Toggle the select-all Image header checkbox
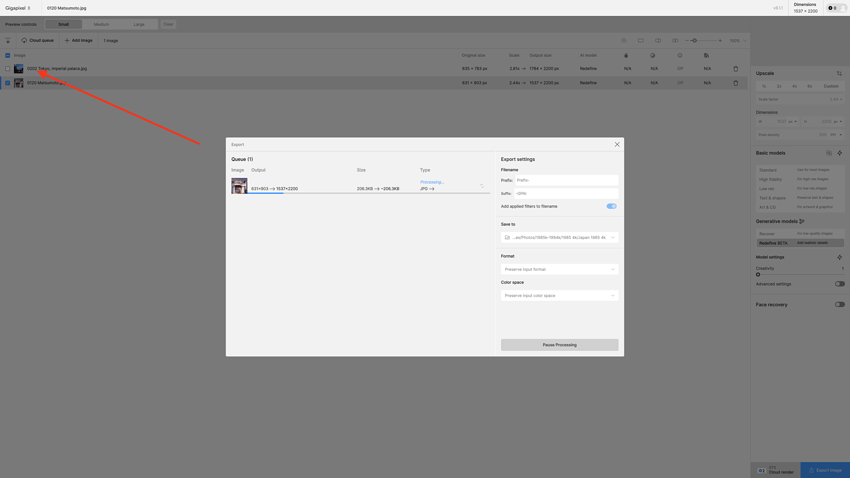Image resolution: width=850 pixels, height=478 pixels. pyautogui.click(x=8, y=55)
